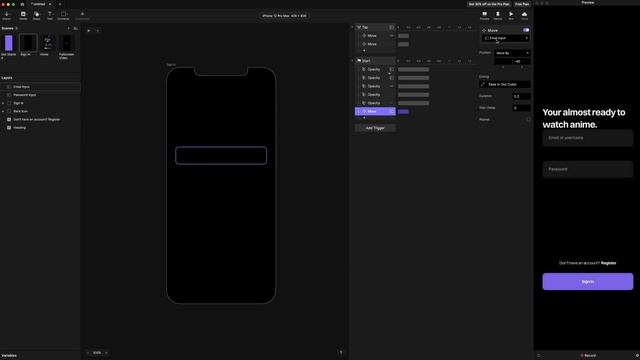640x360 pixels.
Task: Select the Text tool
Action: pos(49,16)
